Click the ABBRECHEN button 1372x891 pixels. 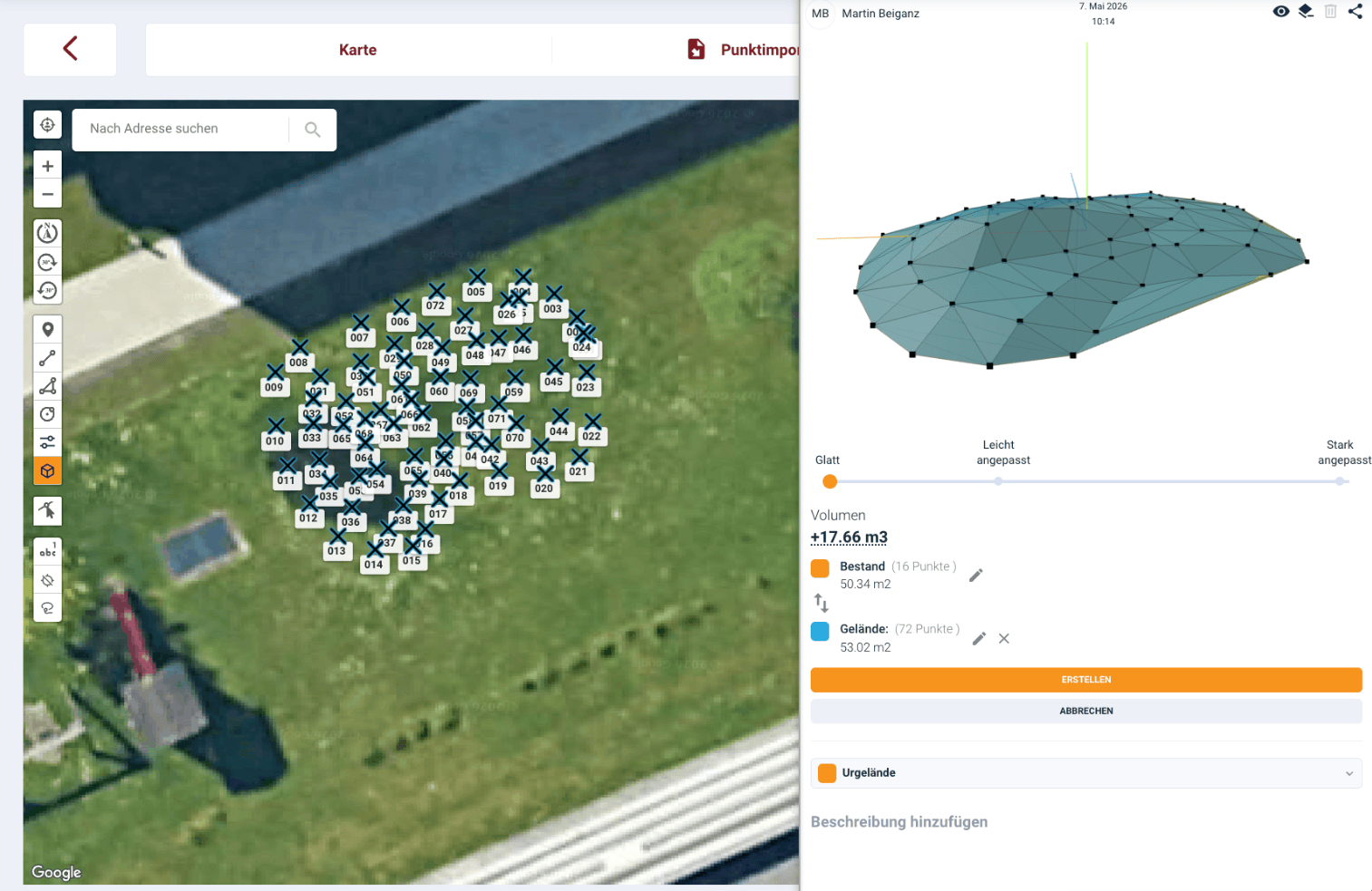[1086, 711]
